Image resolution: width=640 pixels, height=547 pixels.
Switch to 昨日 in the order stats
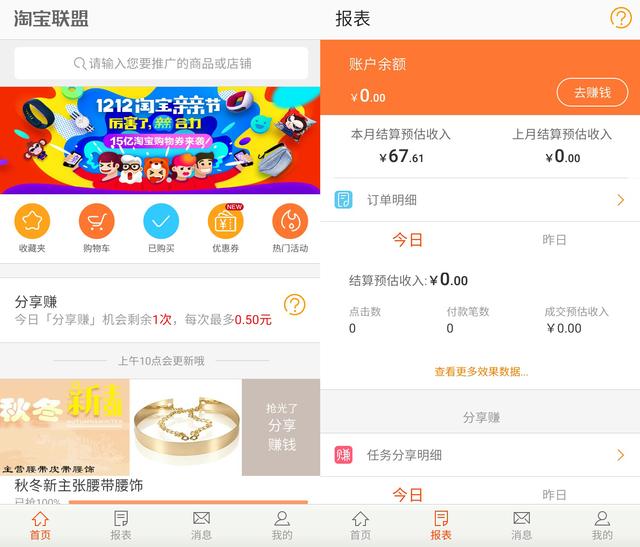[x=554, y=240]
